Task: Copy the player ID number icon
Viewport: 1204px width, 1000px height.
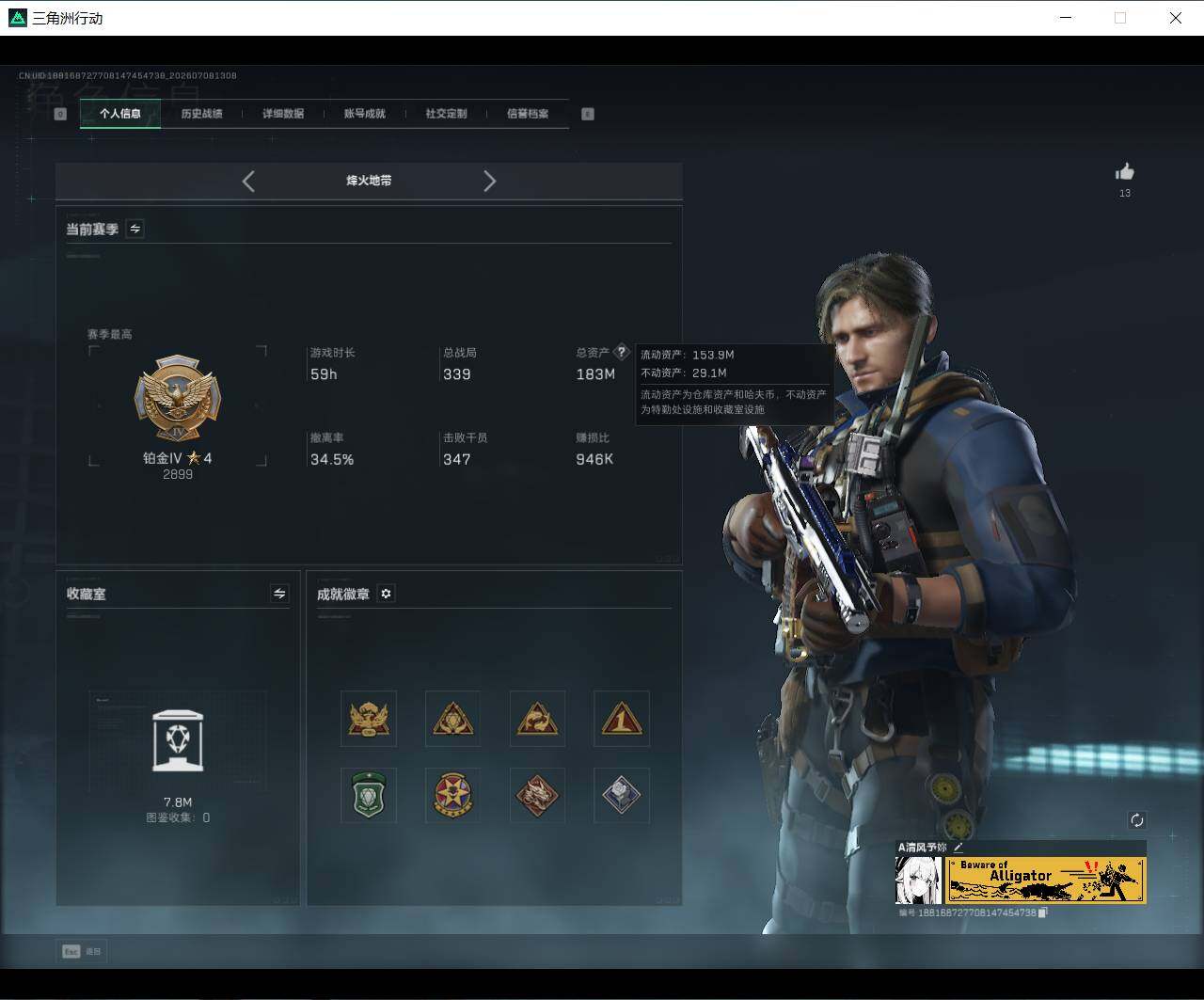Action: 1042,913
